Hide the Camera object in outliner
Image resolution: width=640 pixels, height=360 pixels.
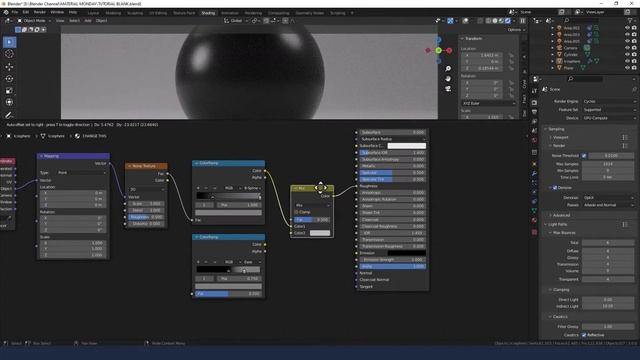(627, 48)
